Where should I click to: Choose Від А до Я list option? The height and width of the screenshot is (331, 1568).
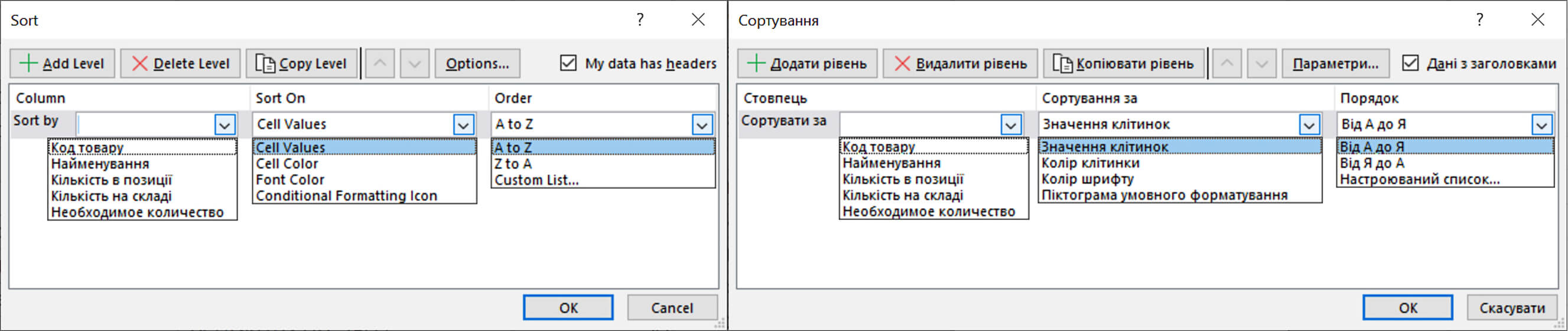pos(1446,147)
